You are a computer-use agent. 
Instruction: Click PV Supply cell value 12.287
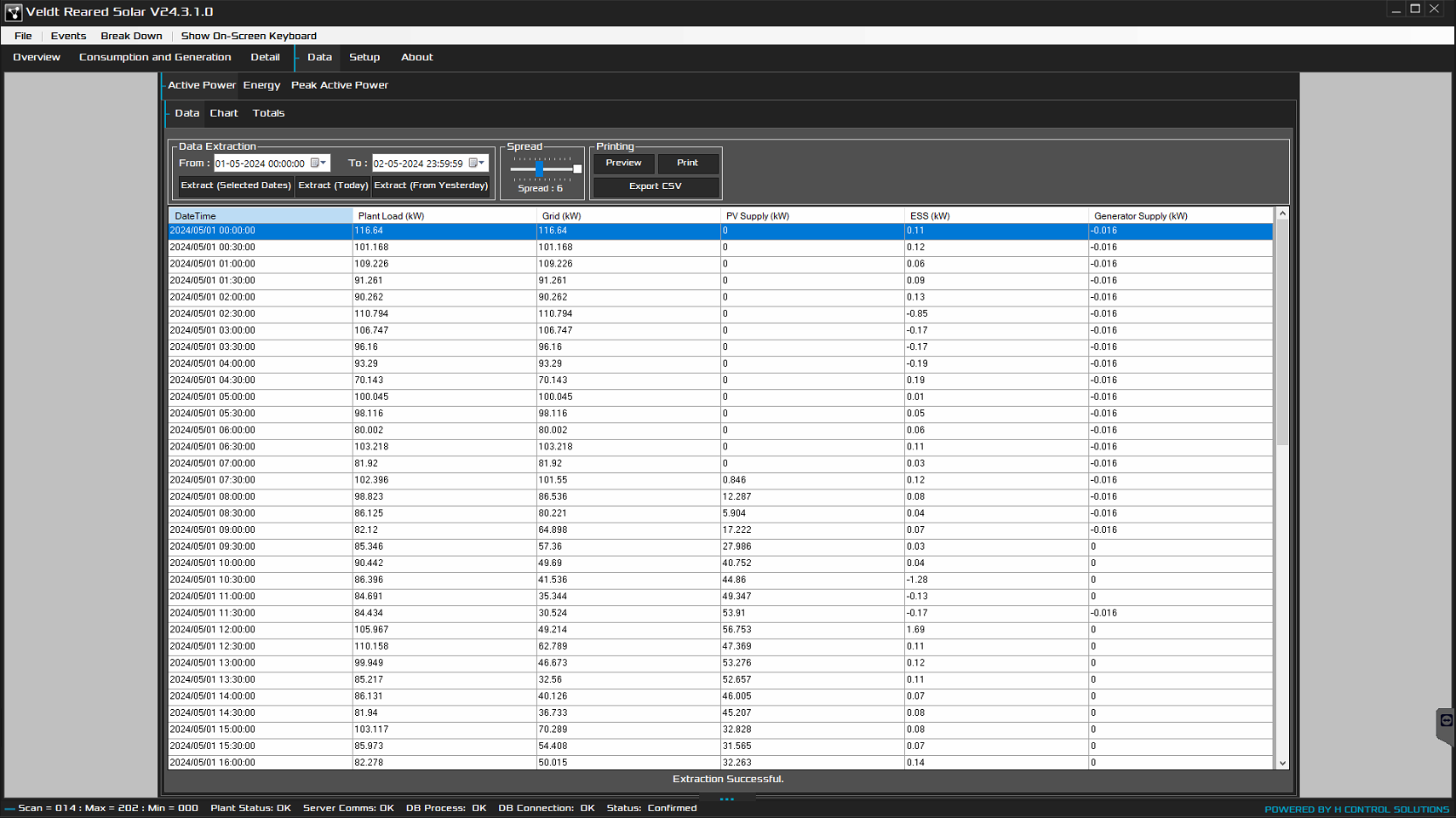pyautogui.click(x=812, y=497)
